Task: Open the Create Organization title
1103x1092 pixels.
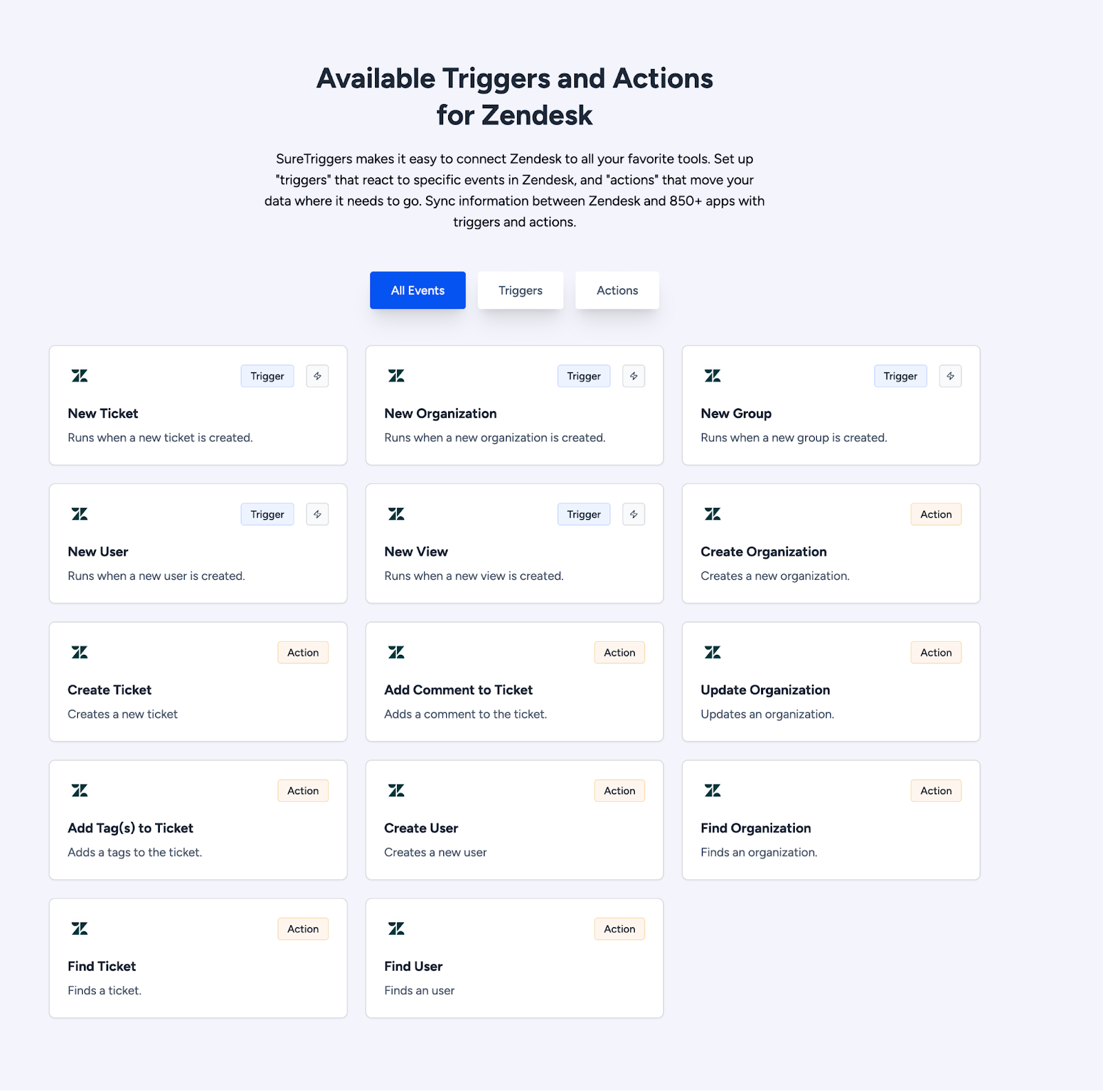Action: click(x=764, y=552)
